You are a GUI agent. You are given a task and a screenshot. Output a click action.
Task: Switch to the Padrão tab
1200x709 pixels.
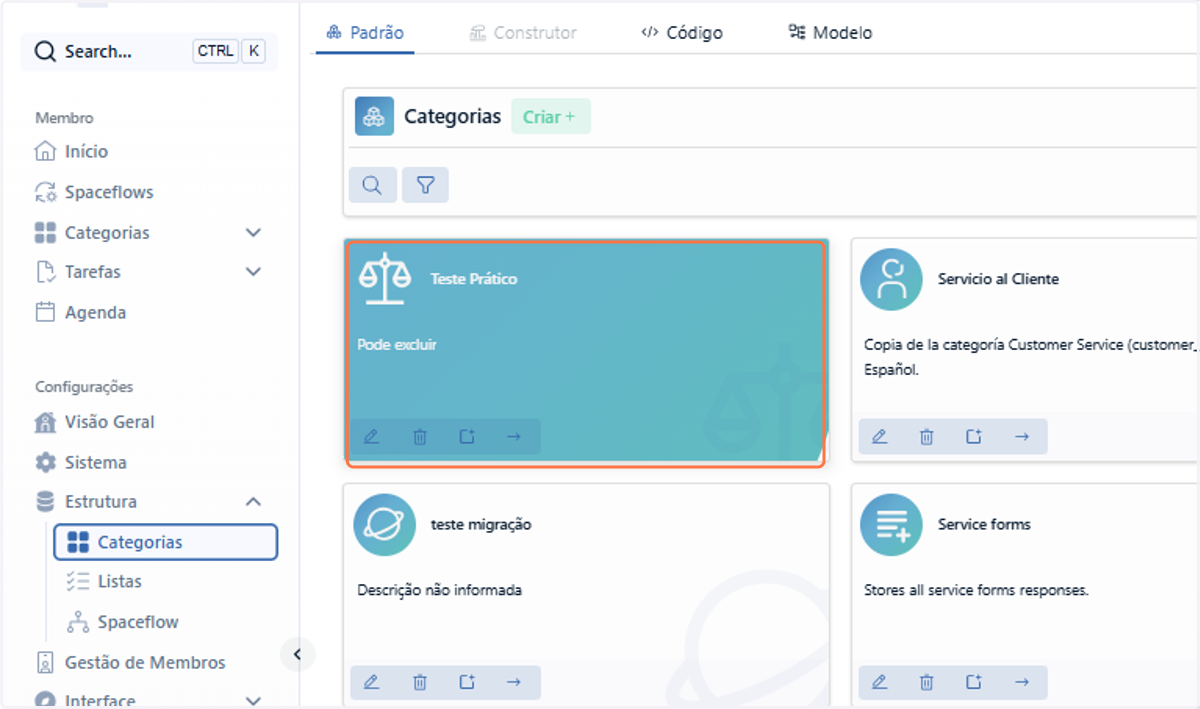pyautogui.click(x=365, y=32)
